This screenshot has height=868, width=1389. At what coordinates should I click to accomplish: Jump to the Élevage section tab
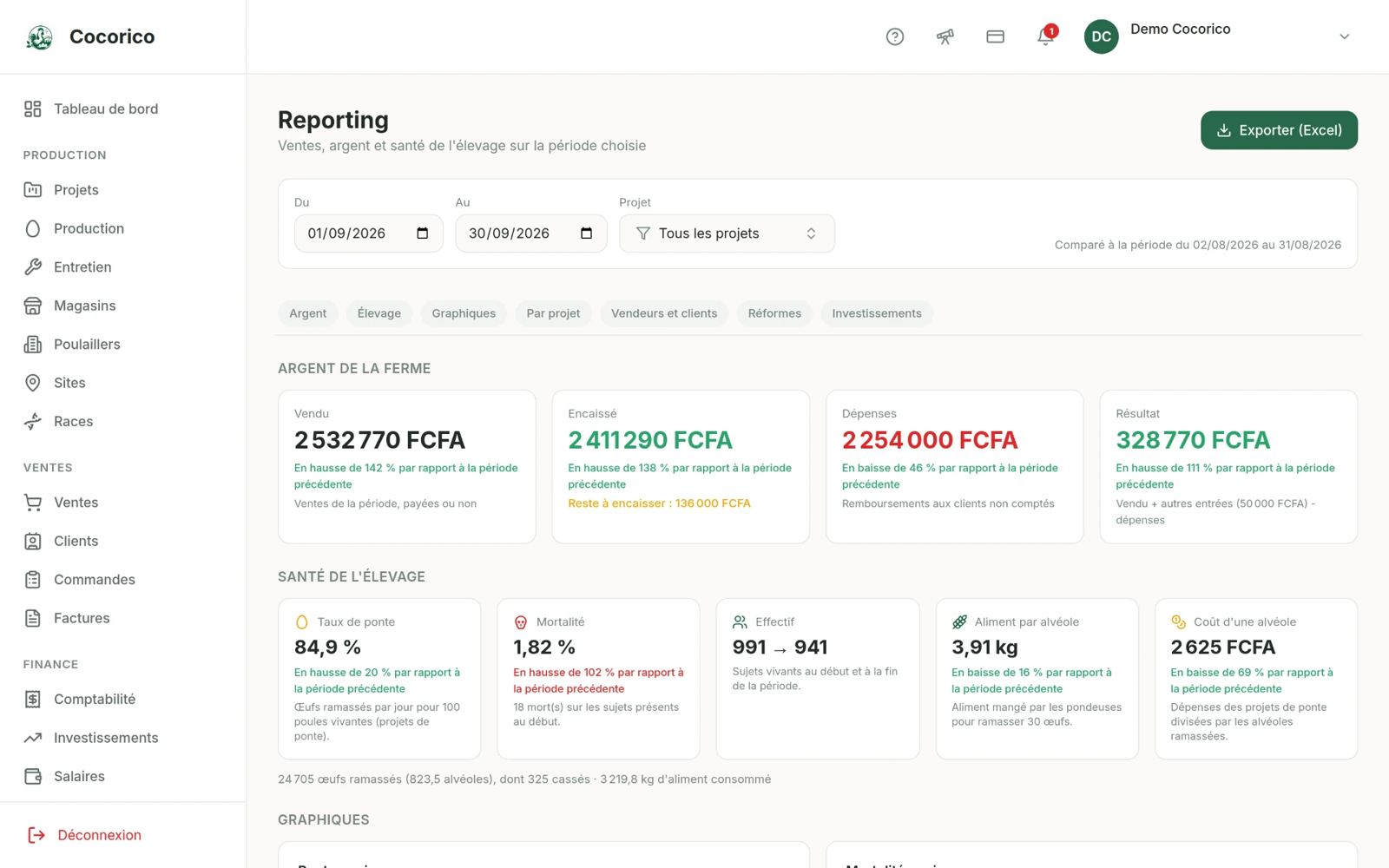point(379,313)
